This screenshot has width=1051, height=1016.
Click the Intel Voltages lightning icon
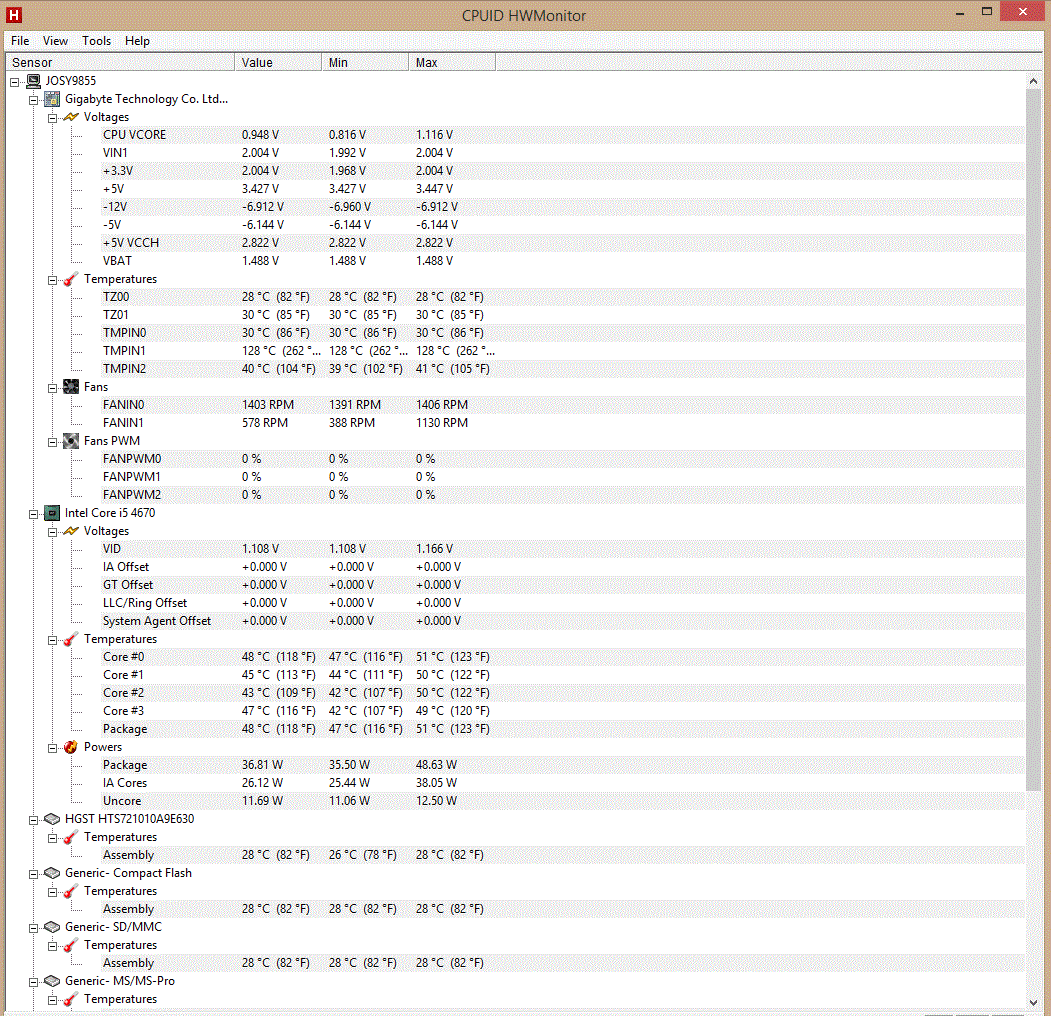71,531
